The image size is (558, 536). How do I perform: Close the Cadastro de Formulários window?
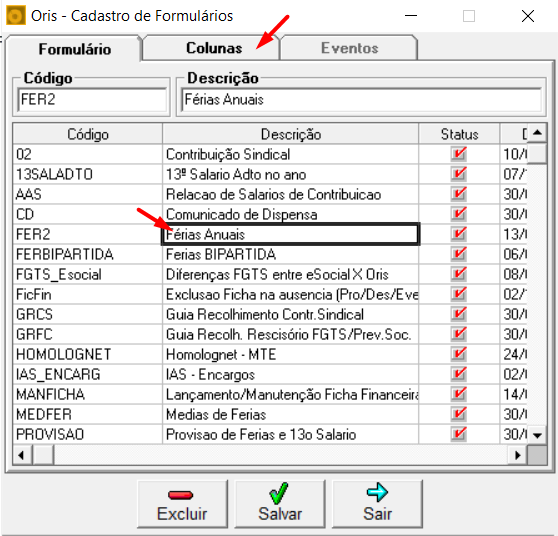coord(527,16)
